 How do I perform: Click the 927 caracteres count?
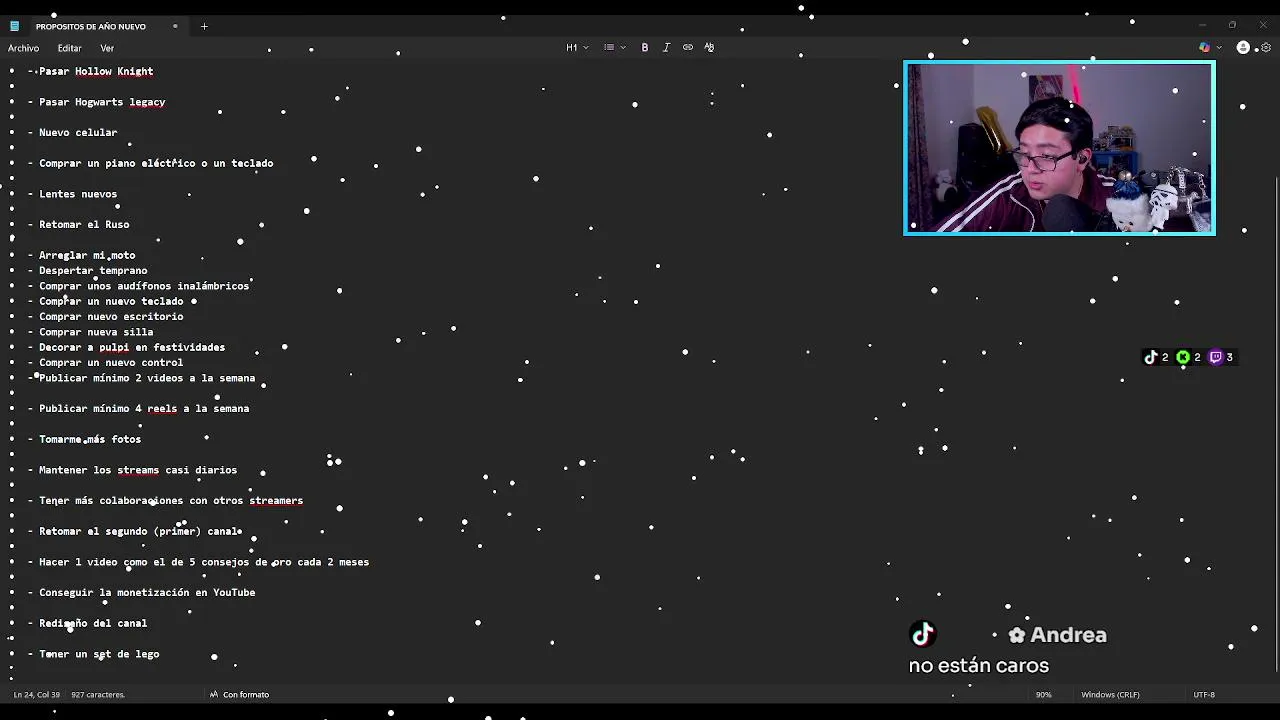click(98, 694)
